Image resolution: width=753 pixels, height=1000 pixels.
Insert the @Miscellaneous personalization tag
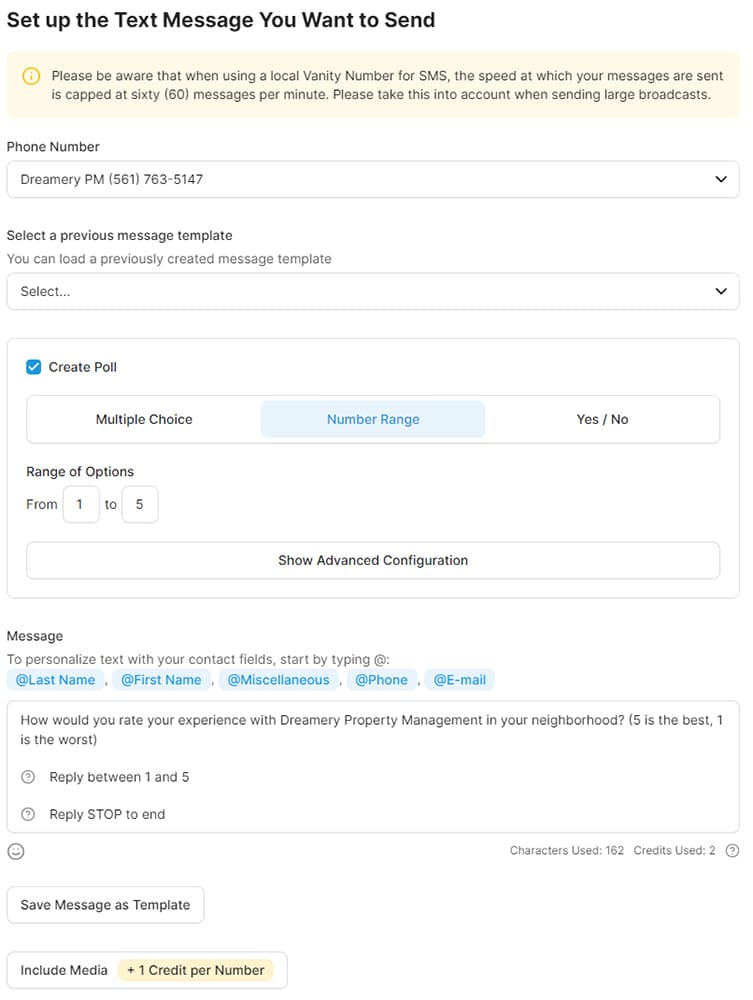click(x=278, y=680)
